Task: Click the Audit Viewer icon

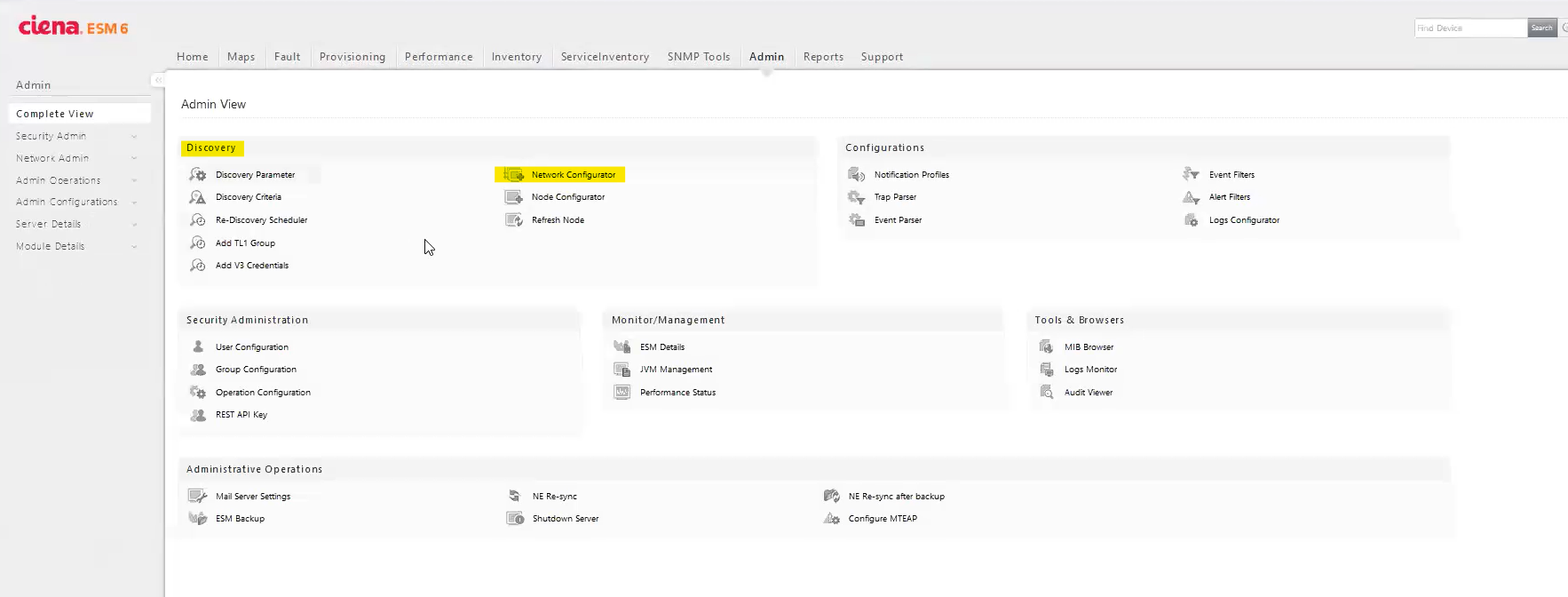Action: point(1047,392)
